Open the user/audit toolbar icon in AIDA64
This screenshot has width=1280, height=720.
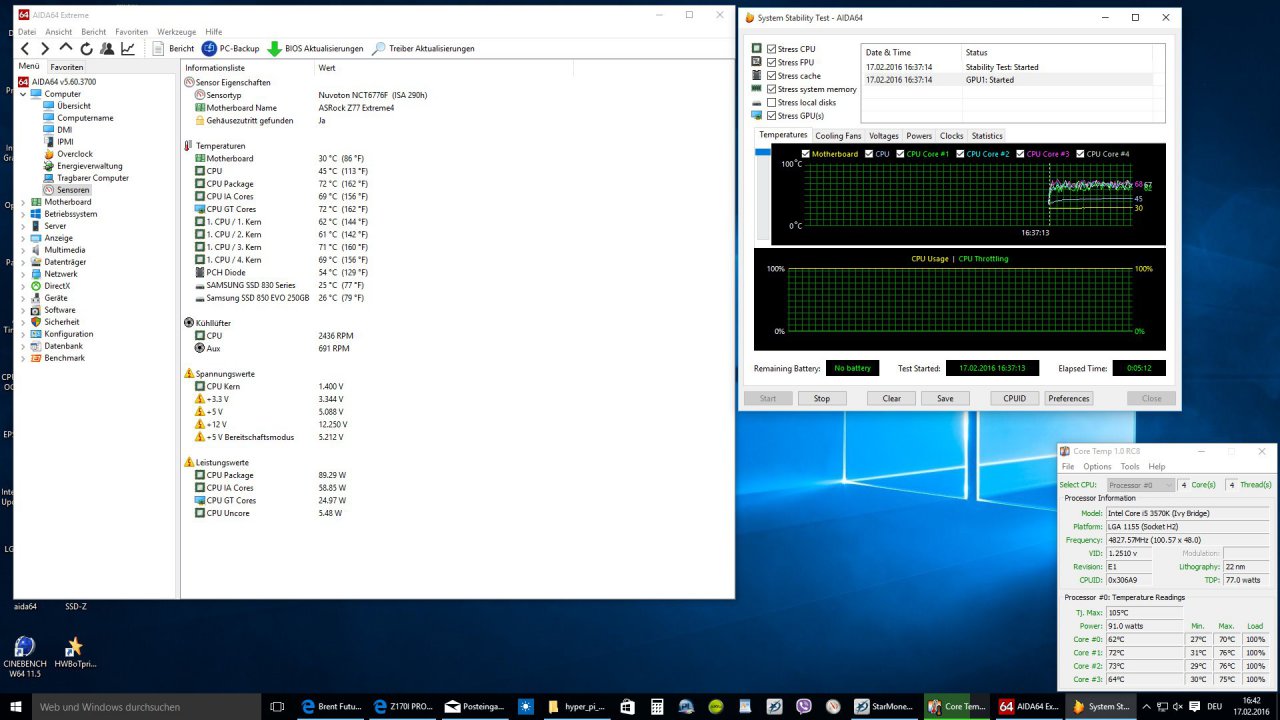click(107, 48)
